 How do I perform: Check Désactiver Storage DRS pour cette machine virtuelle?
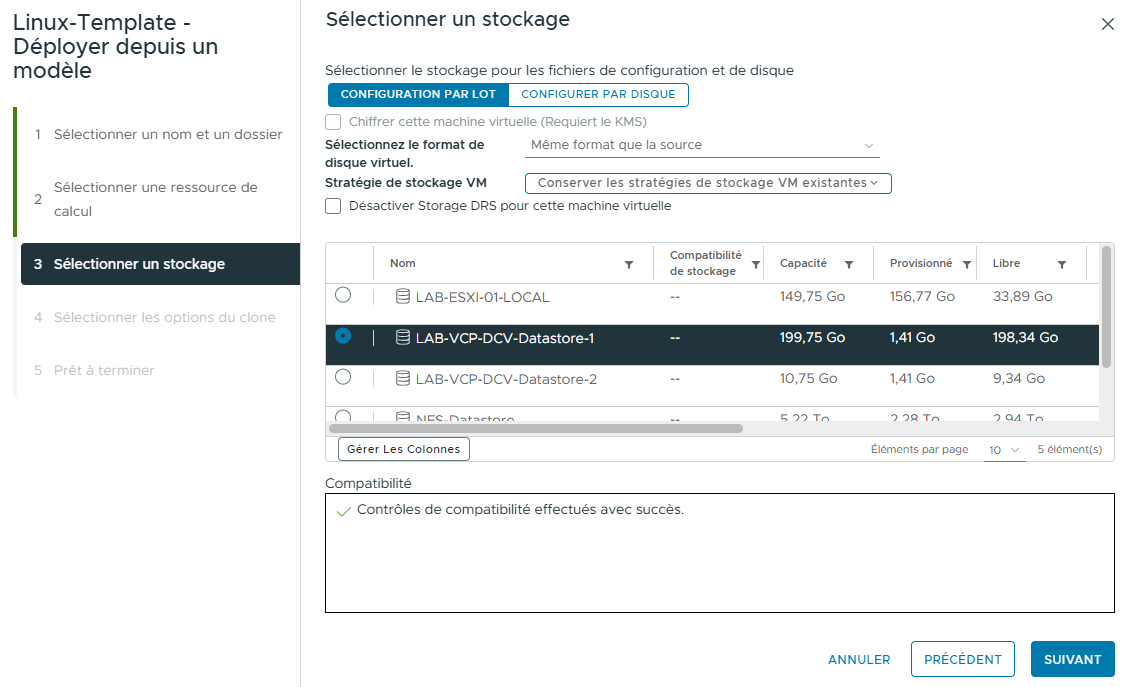[x=331, y=206]
